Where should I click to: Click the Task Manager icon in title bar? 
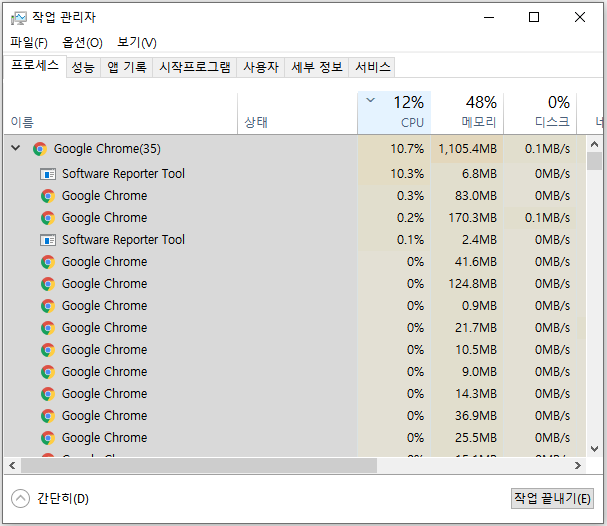(19, 18)
